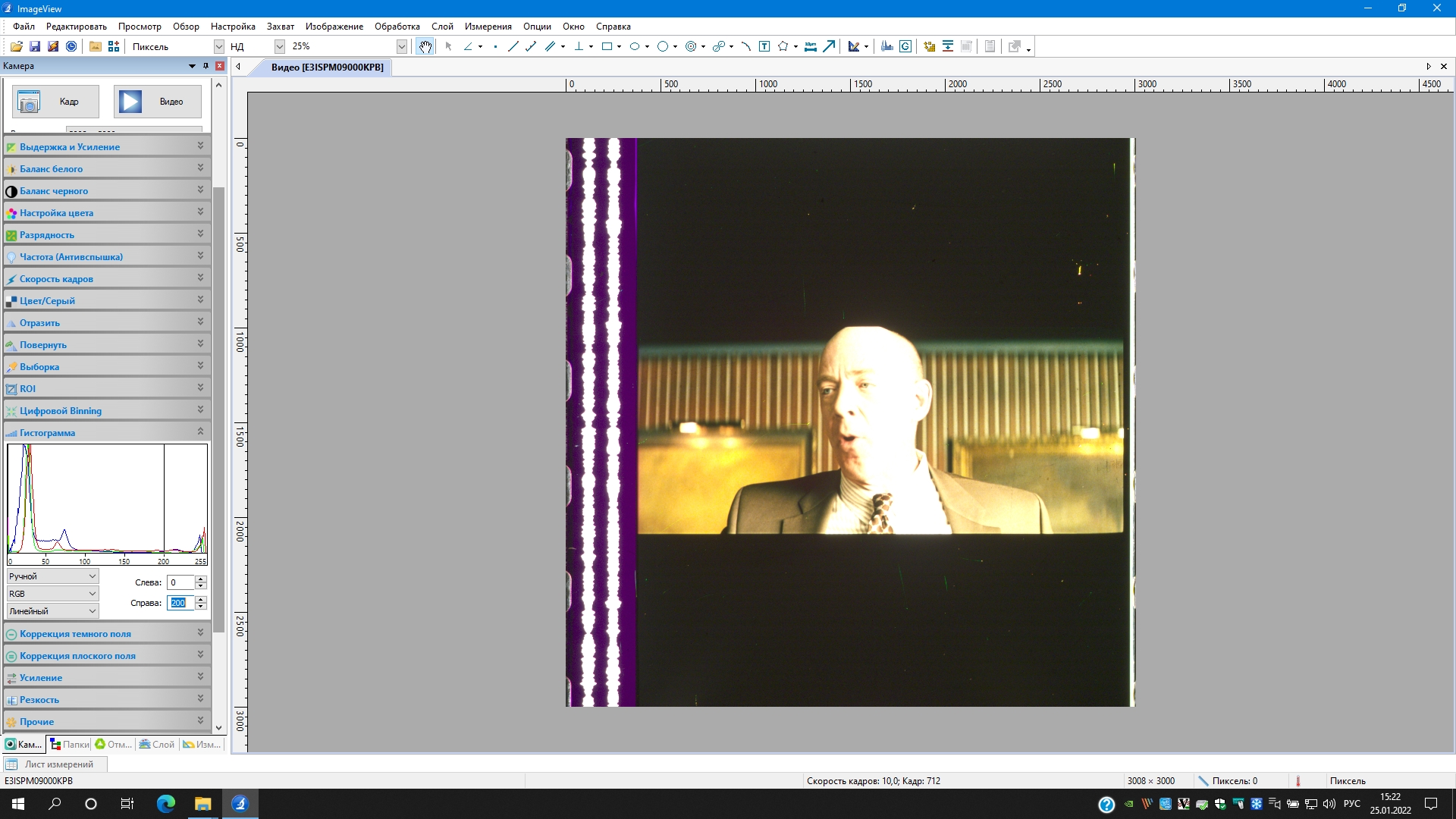Image resolution: width=1456 pixels, height=819 pixels.
Task: Select the scale bar tool
Action: coord(811,47)
